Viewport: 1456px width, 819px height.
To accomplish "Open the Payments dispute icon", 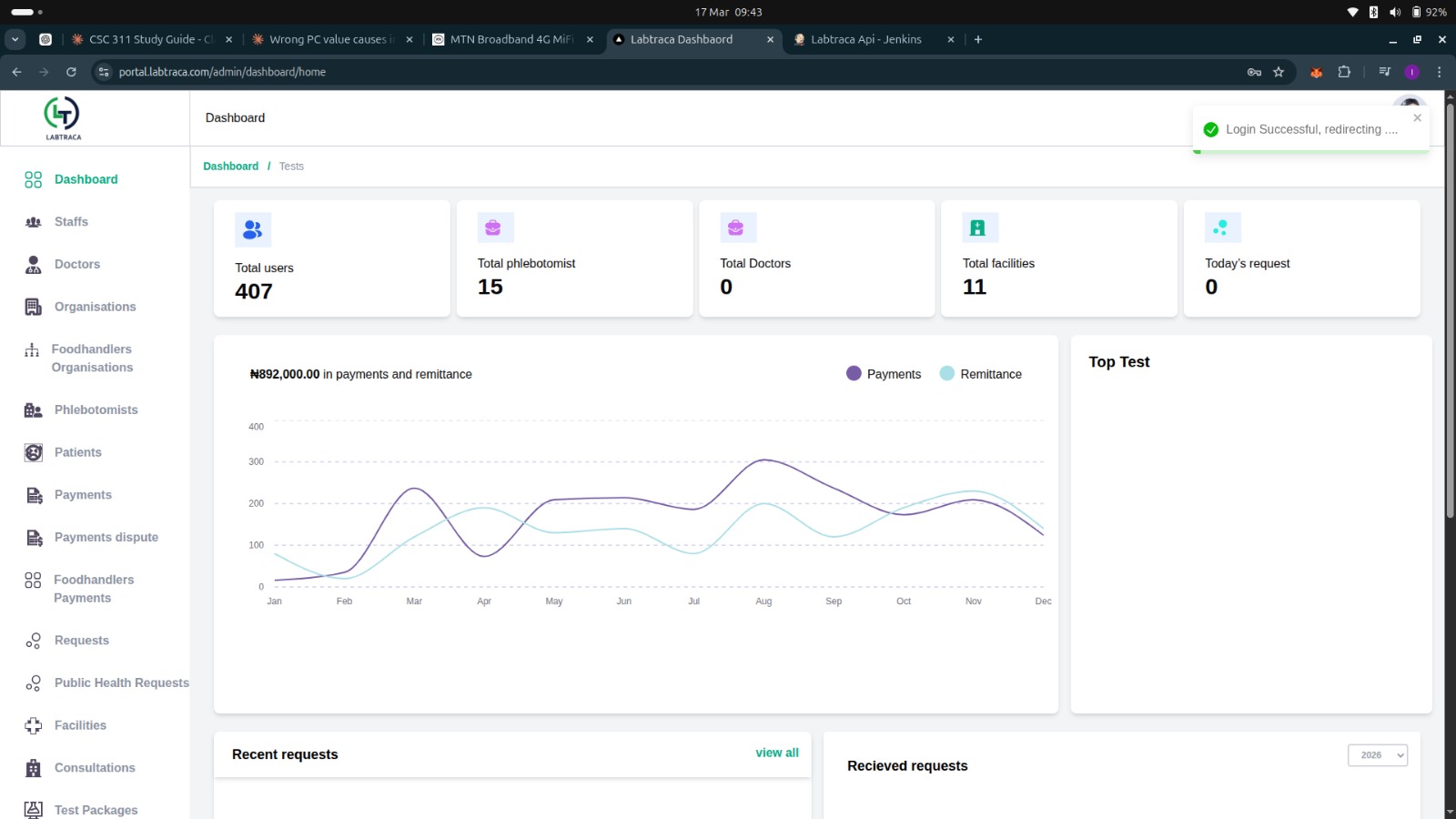I will [34, 538].
